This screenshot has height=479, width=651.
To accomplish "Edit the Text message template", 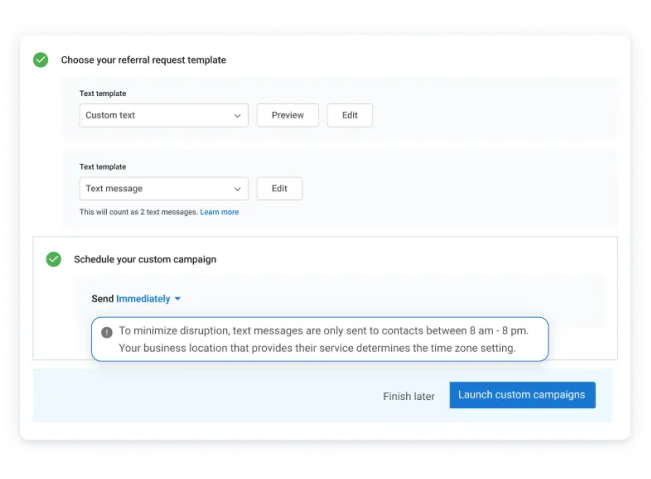I will pos(279,189).
